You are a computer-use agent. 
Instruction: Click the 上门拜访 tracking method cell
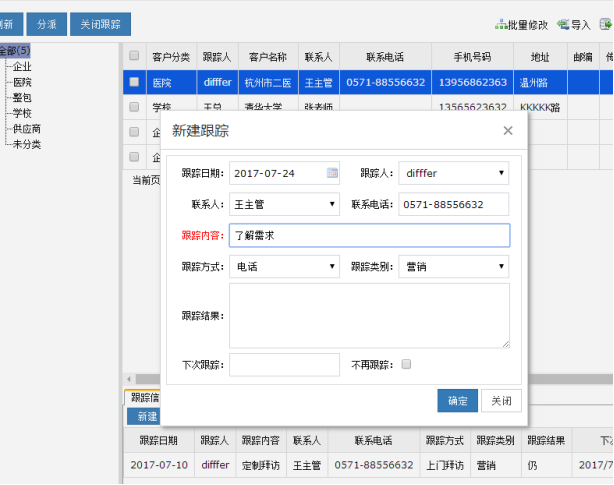(x=445, y=465)
